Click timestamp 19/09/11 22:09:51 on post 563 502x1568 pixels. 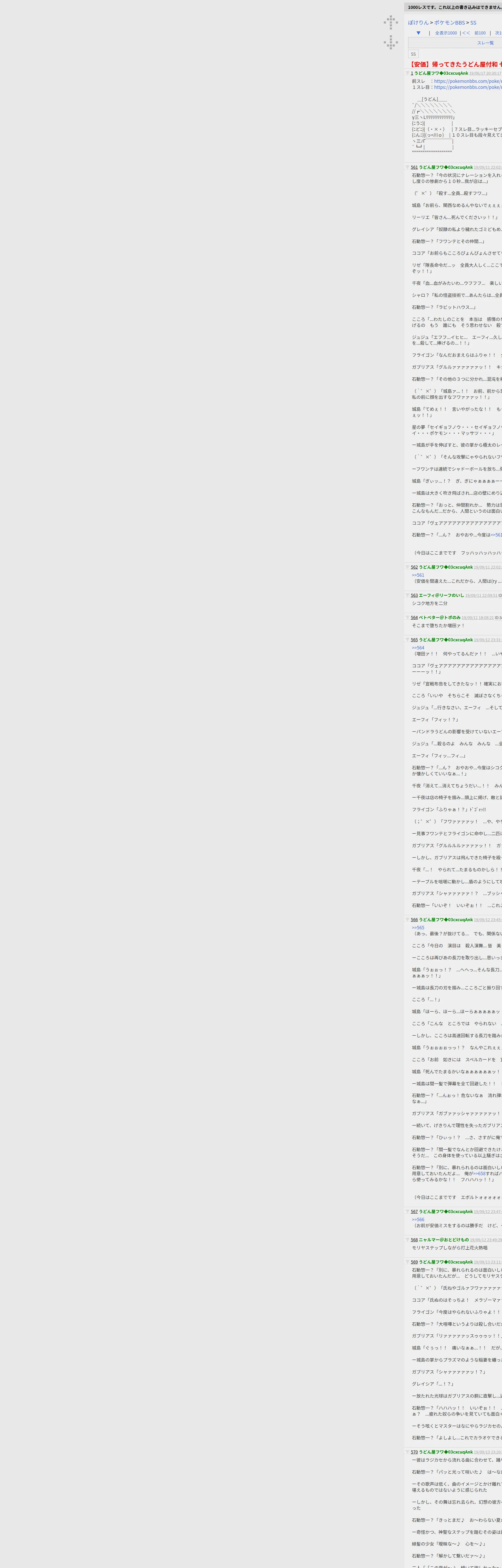point(481,596)
